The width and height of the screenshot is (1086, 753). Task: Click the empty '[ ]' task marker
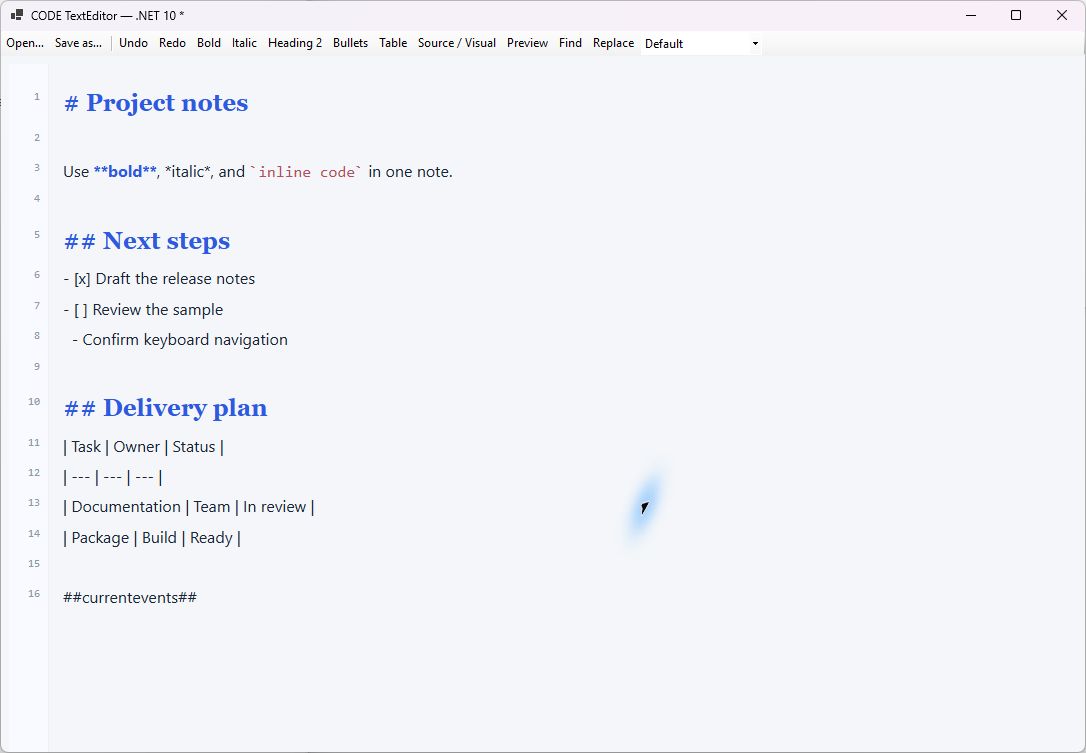(x=80, y=310)
